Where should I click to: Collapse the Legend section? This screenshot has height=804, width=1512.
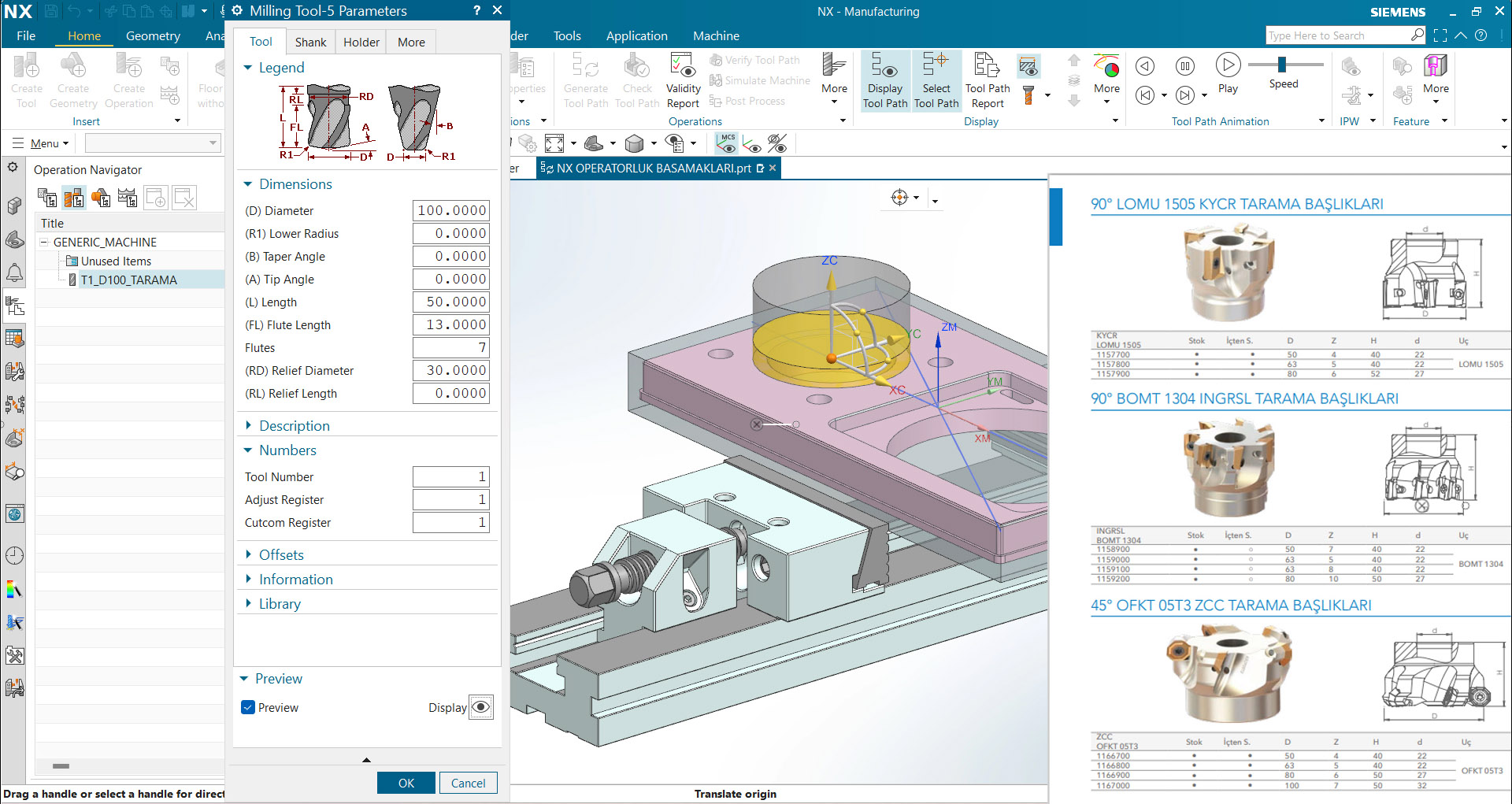(x=248, y=68)
